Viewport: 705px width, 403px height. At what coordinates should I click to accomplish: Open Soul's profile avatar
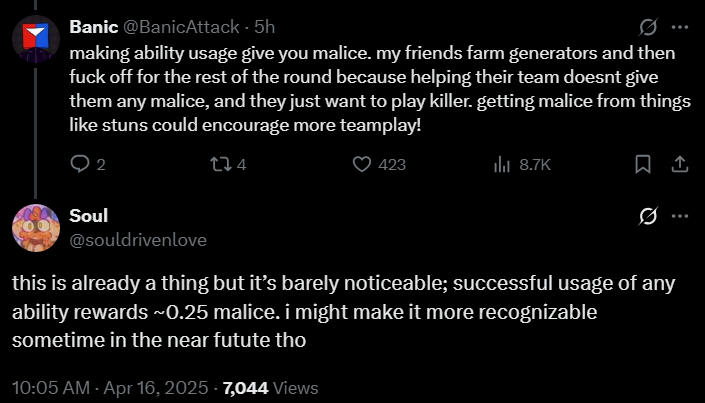pos(35,226)
